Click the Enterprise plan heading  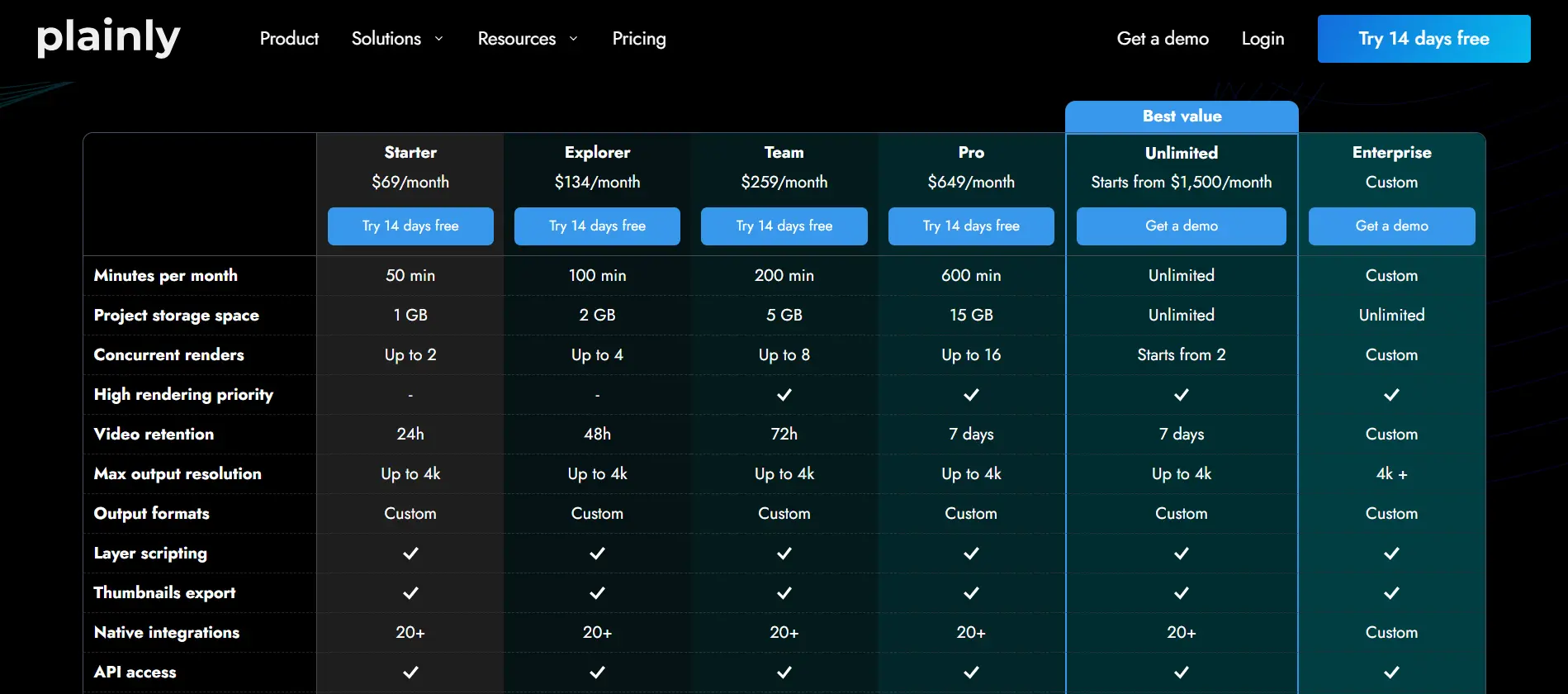click(x=1392, y=152)
